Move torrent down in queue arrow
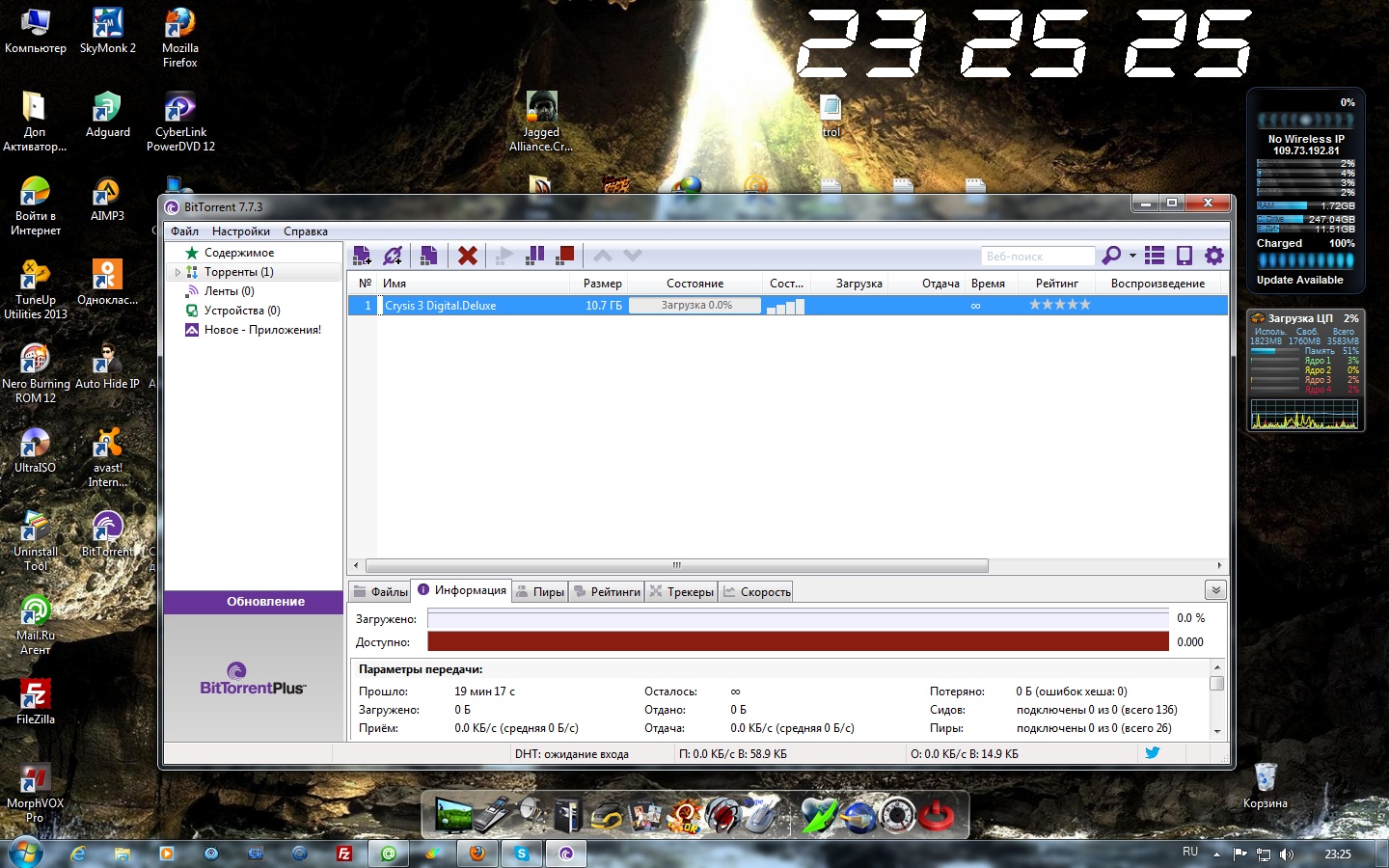Viewport: 1389px width, 868px height. (x=633, y=256)
